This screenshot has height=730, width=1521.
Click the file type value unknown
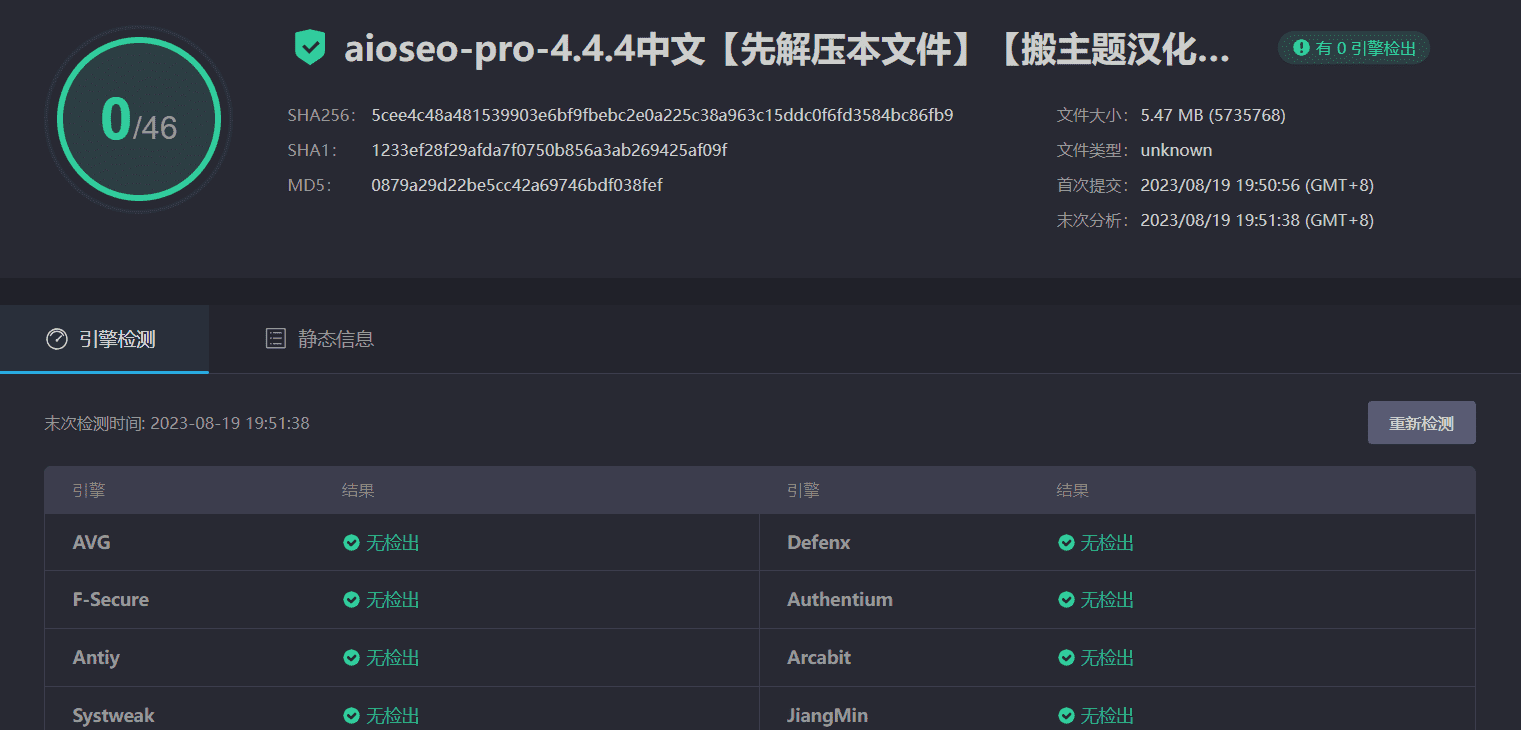click(x=1176, y=150)
